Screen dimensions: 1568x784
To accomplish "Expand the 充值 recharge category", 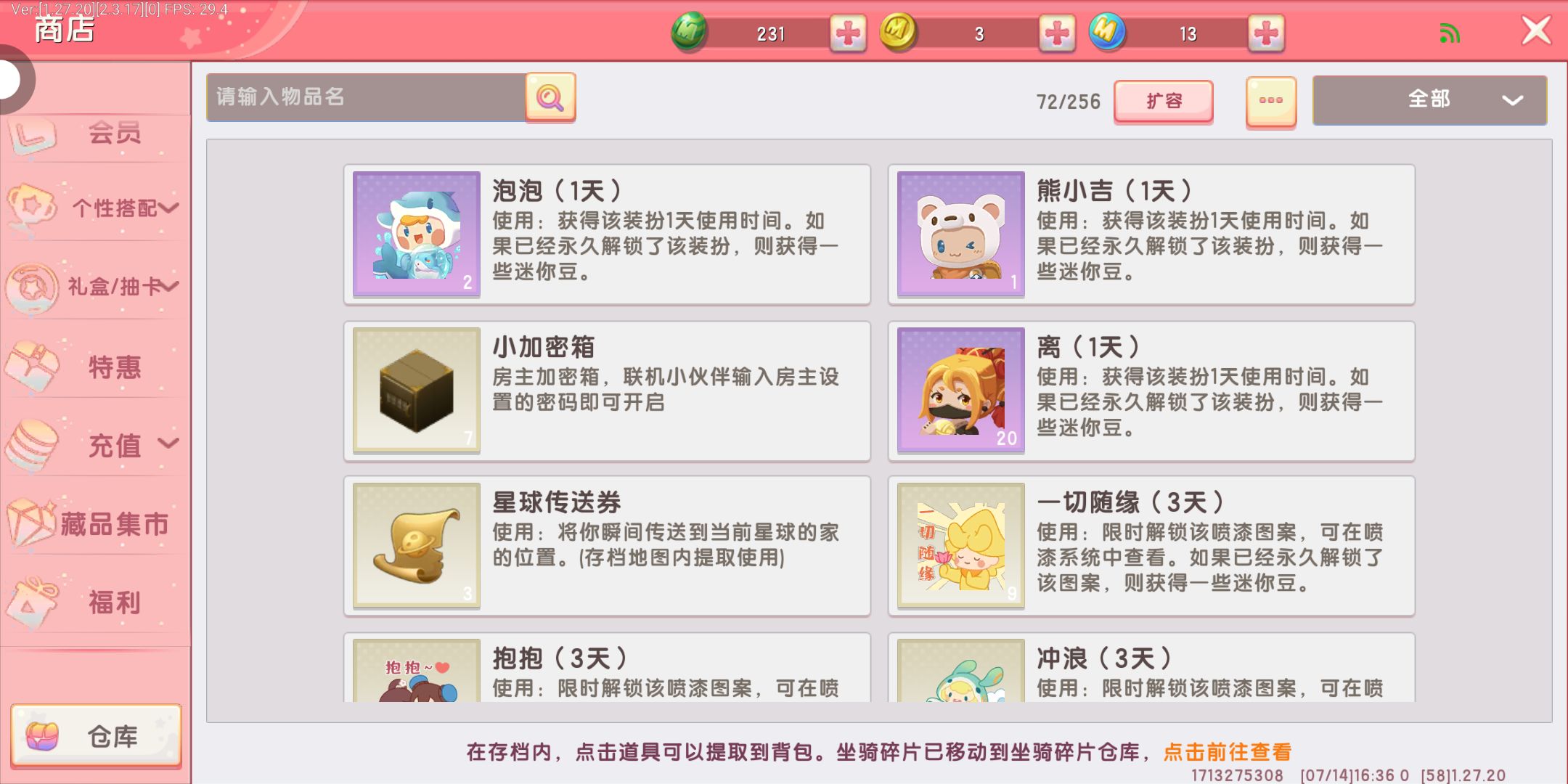I will [x=94, y=444].
